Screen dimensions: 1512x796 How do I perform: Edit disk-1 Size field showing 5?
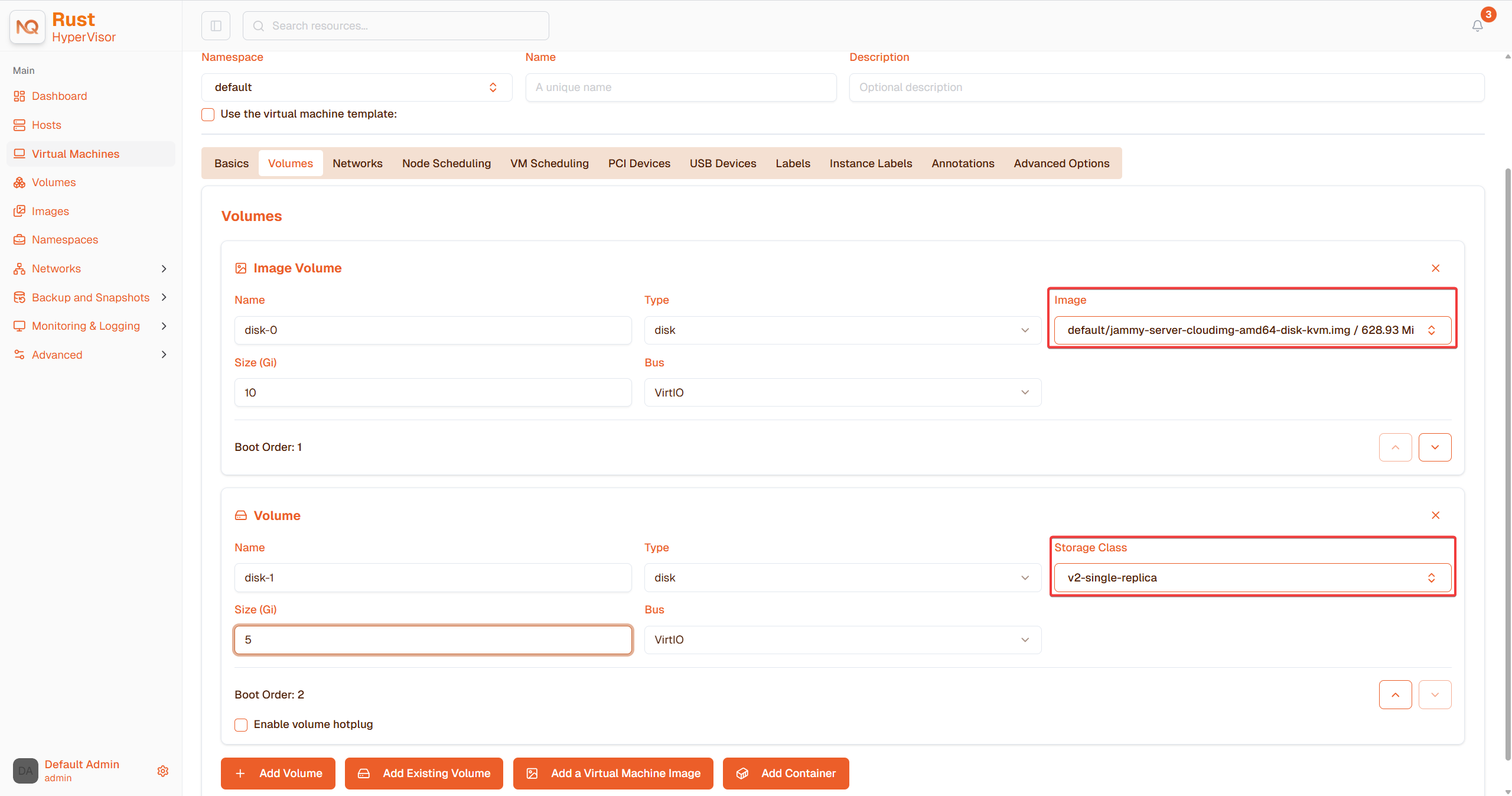(x=433, y=640)
